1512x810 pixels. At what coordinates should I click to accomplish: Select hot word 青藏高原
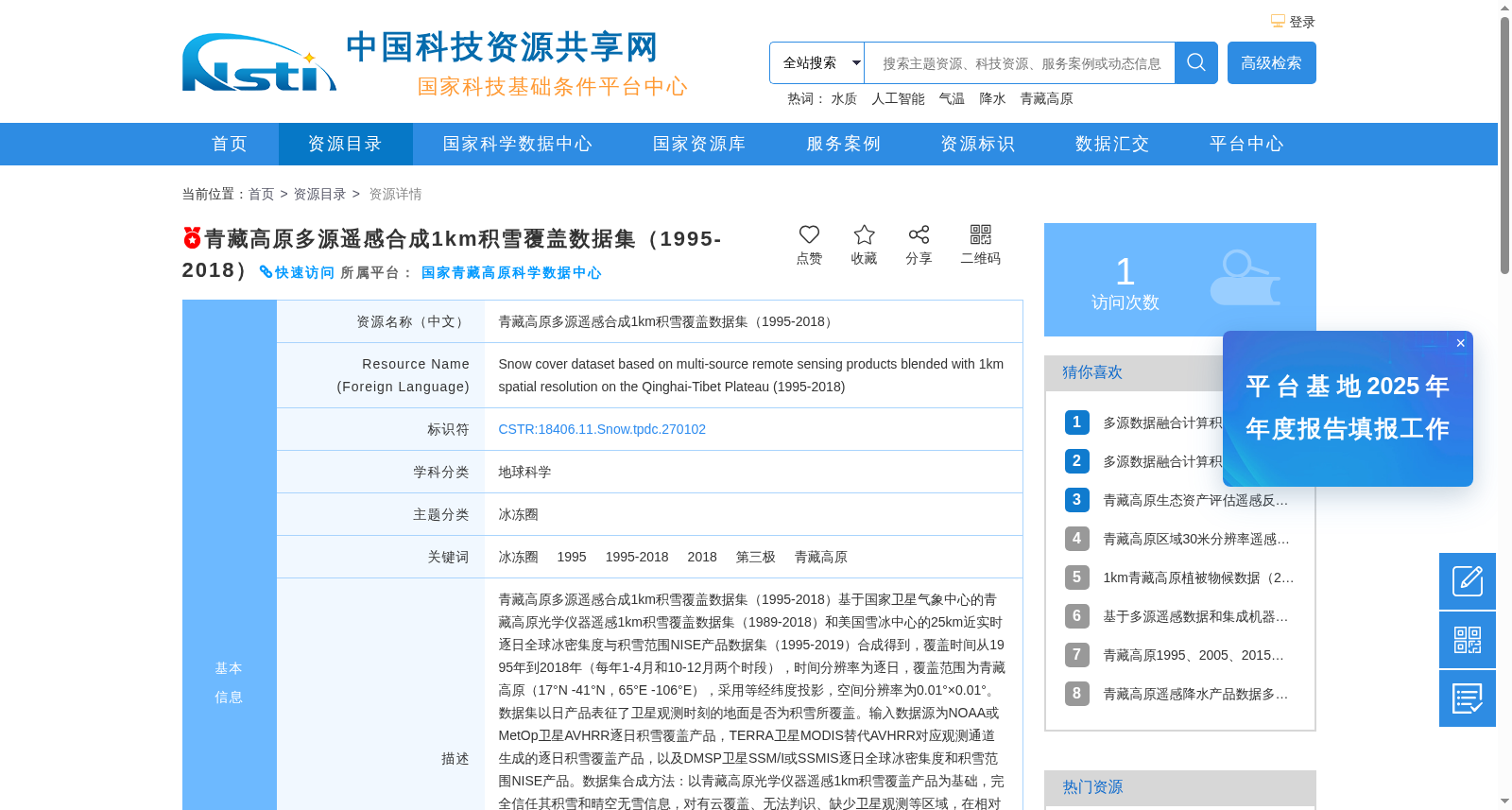tap(1046, 98)
